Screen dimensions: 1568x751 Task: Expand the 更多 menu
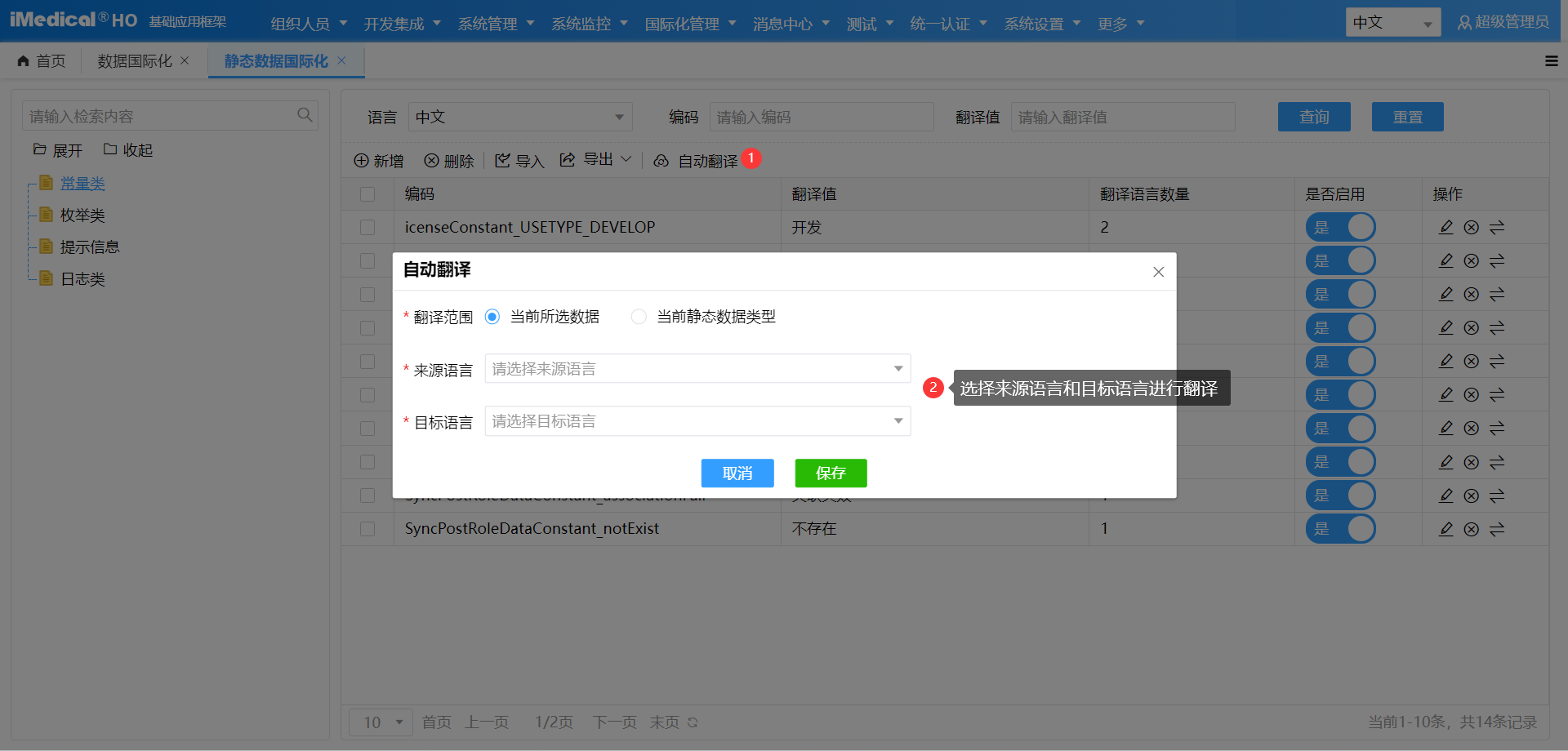click(1121, 24)
